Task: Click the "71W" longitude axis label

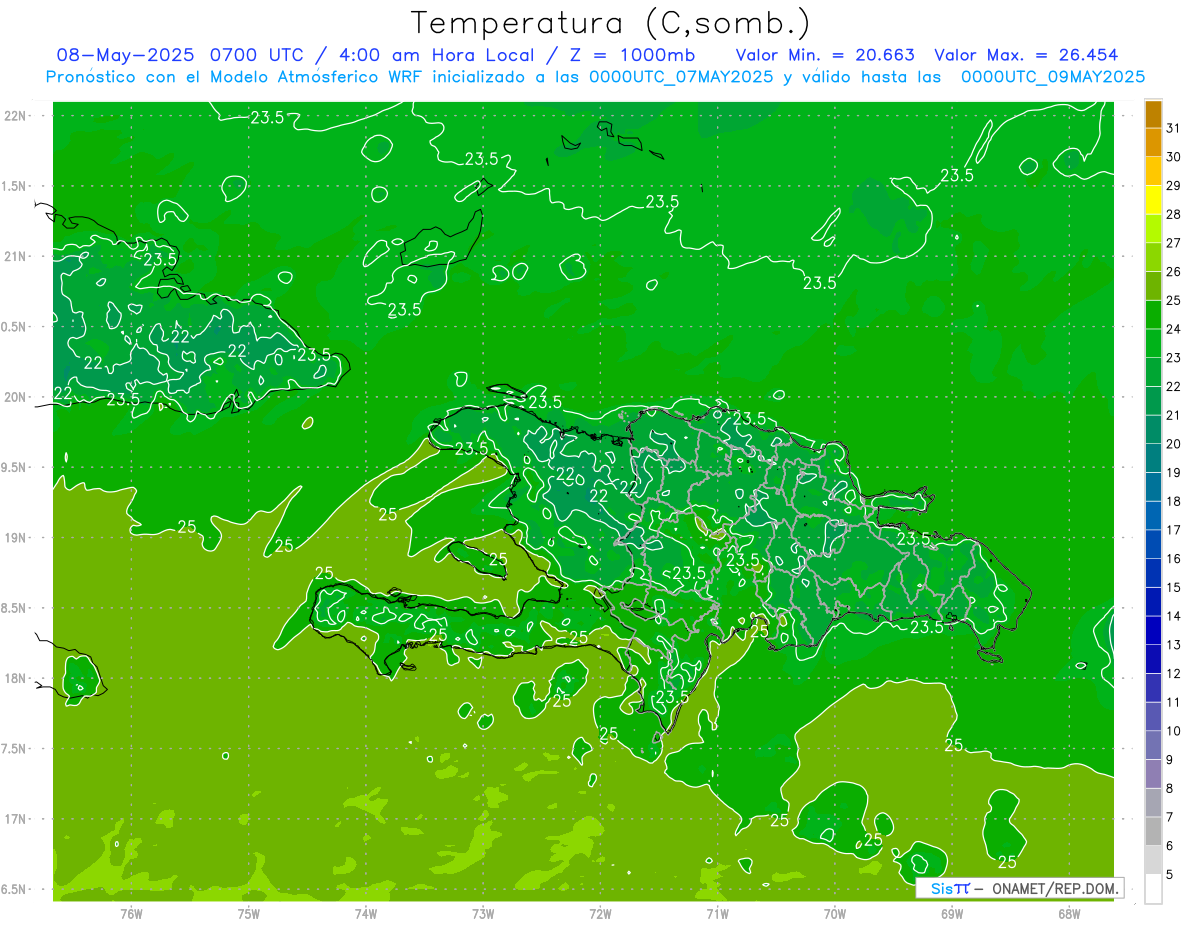Action: coord(717,913)
